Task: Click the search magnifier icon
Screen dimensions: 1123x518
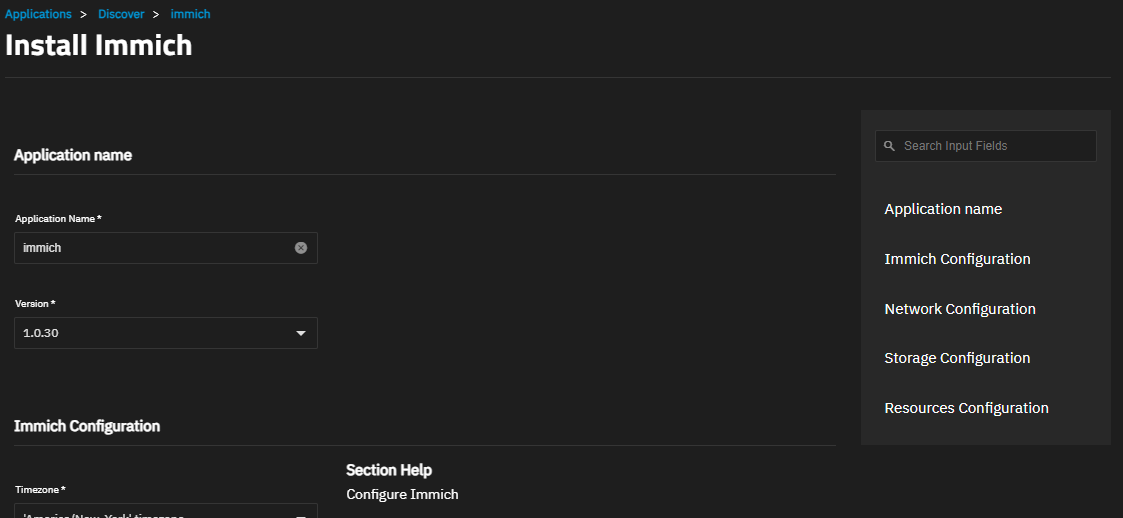Action: point(889,146)
